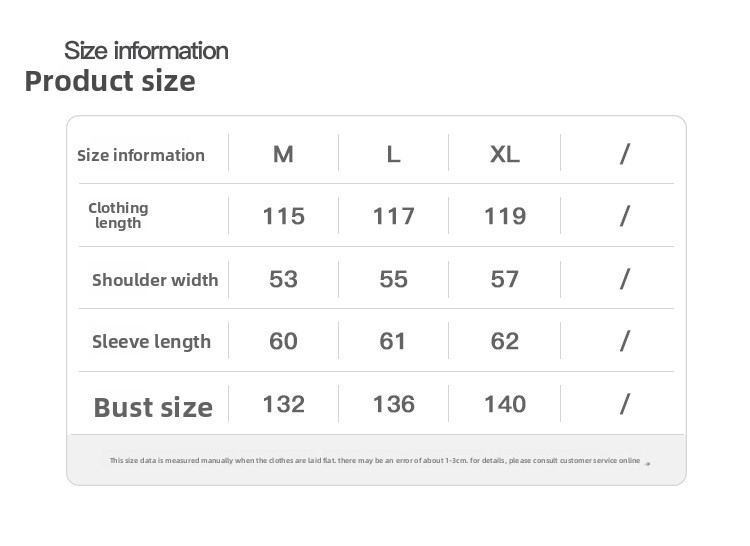The image size is (750, 546).
Task: Click shoulder width value 55
Action: tap(393, 279)
